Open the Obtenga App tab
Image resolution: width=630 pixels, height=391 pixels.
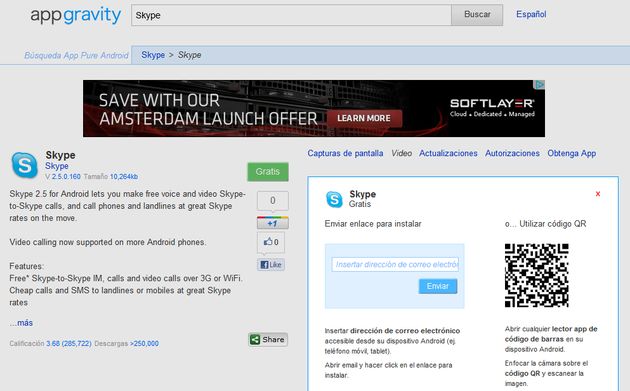(x=572, y=153)
